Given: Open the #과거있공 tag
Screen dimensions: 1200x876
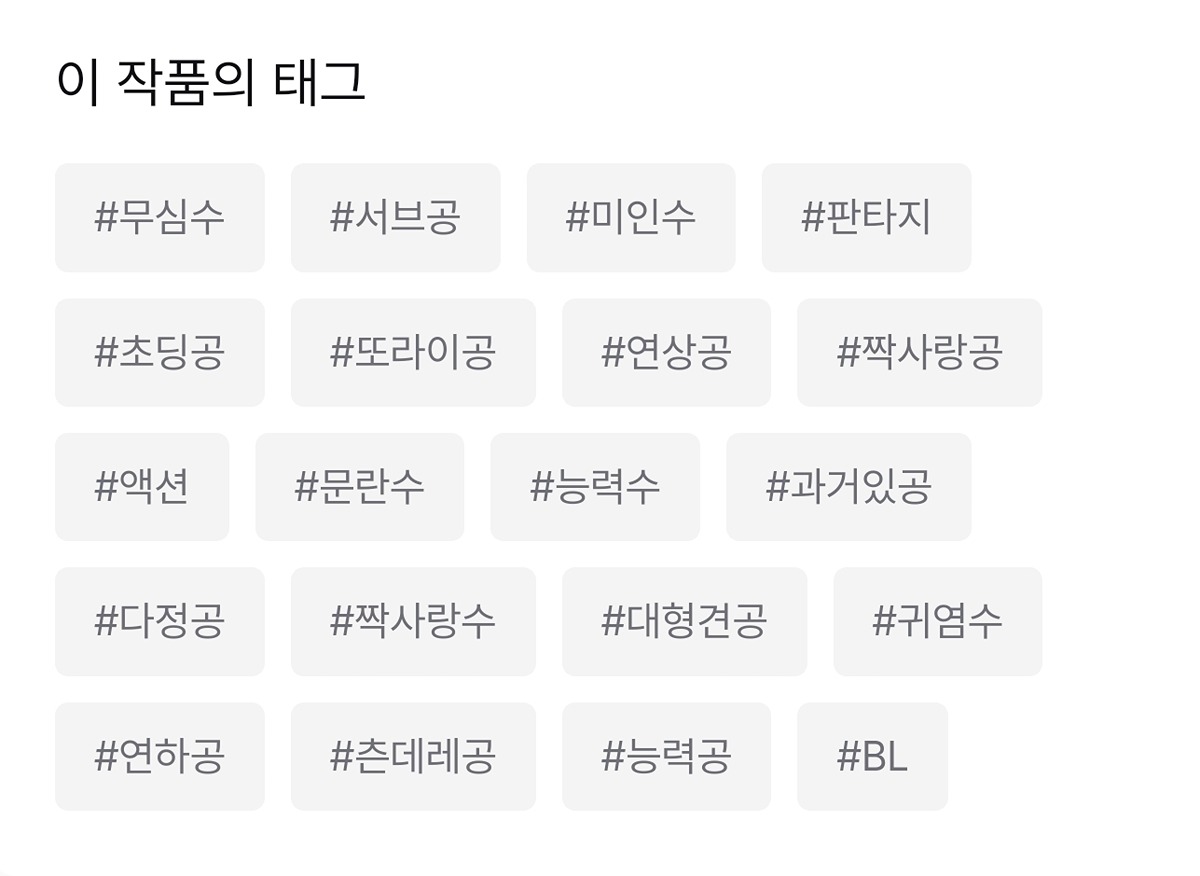Looking at the screenshot, I should click(848, 487).
